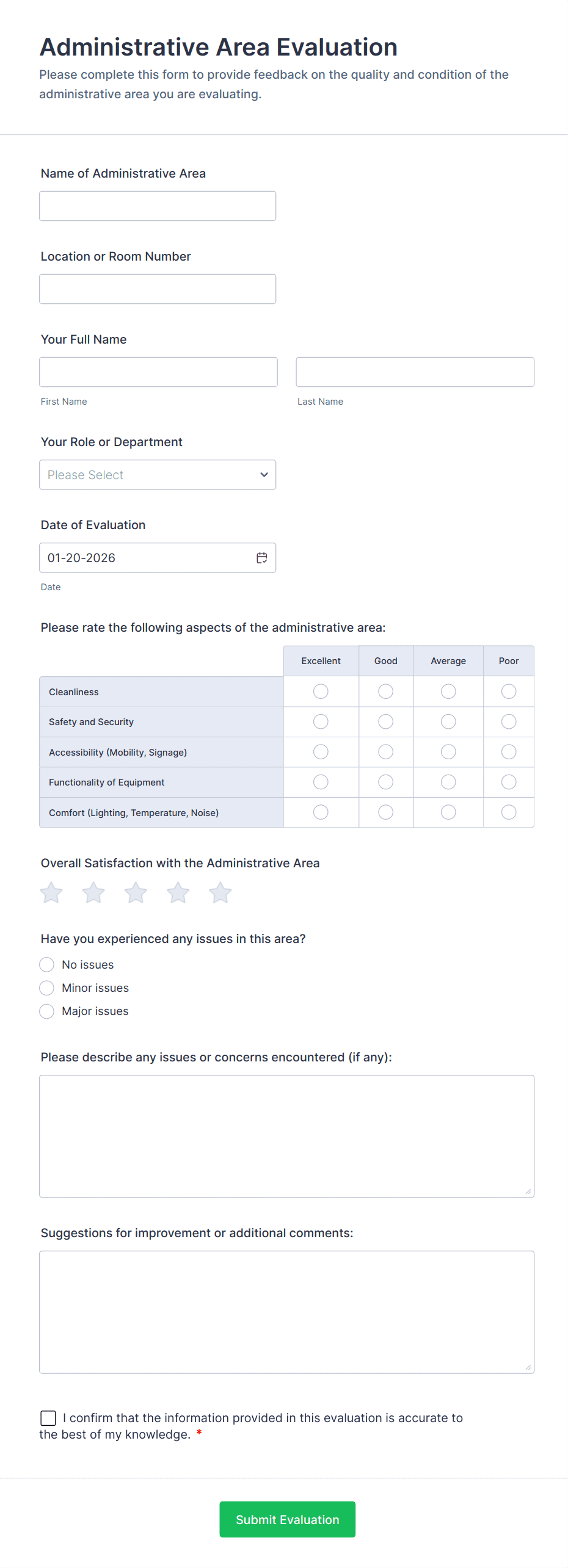
Task: Check the accuracy confirmation checkbox
Action: (48, 1418)
